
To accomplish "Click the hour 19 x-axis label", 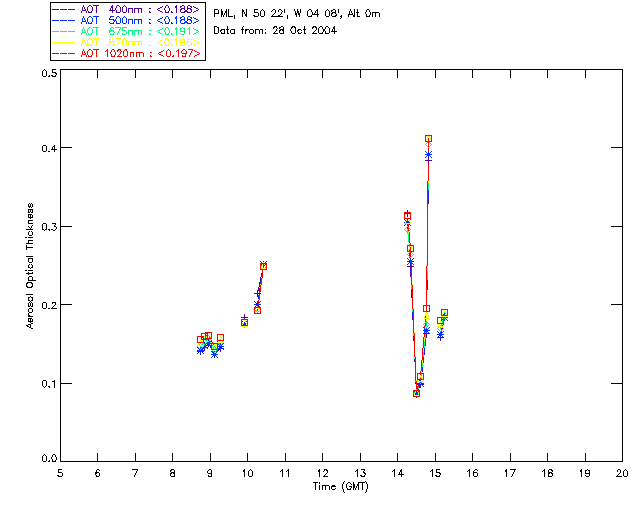I will [585, 473].
